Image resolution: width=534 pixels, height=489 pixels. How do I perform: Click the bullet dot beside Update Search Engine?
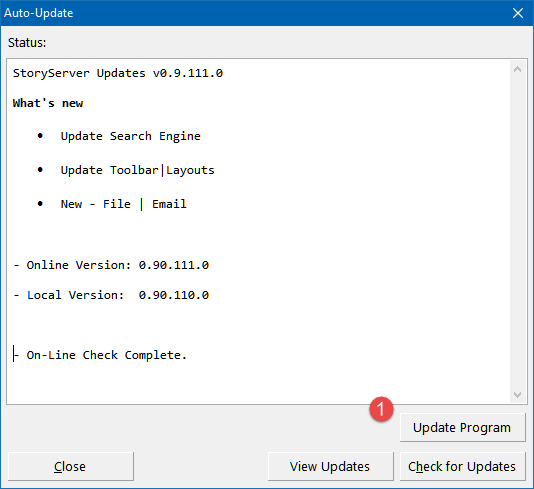click(40, 136)
